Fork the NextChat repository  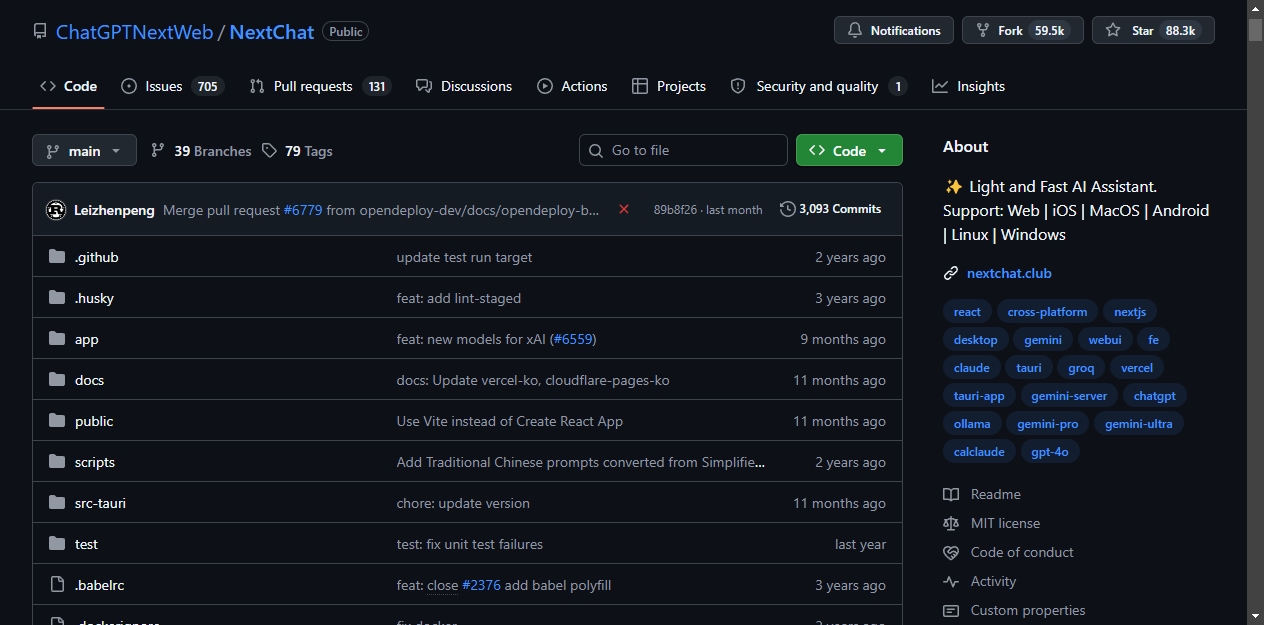pos(1023,31)
